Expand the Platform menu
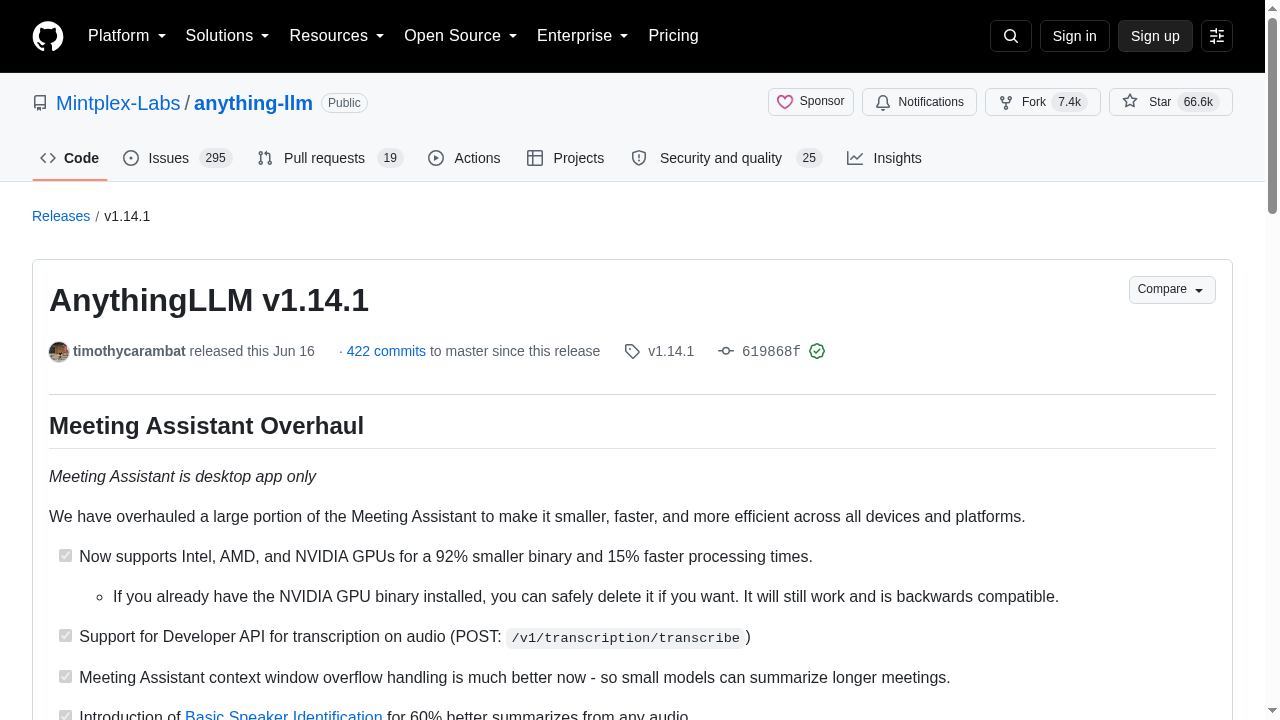The width and height of the screenshot is (1280, 720). [127, 36]
